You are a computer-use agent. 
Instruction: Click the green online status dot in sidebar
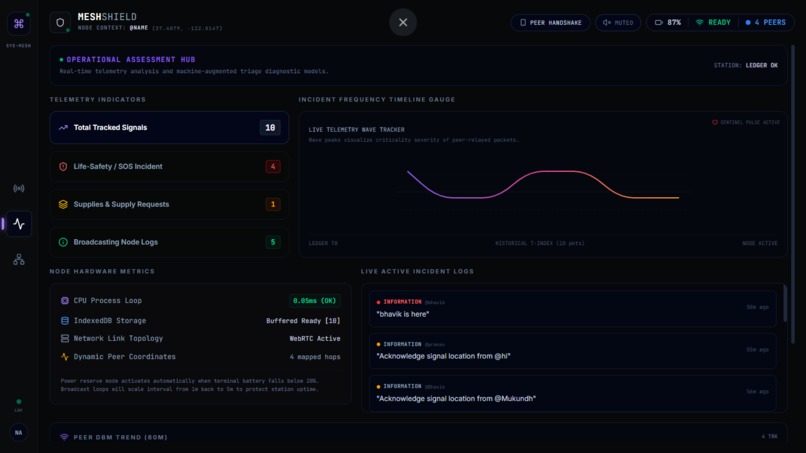pyautogui.click(x=19, y=402)
